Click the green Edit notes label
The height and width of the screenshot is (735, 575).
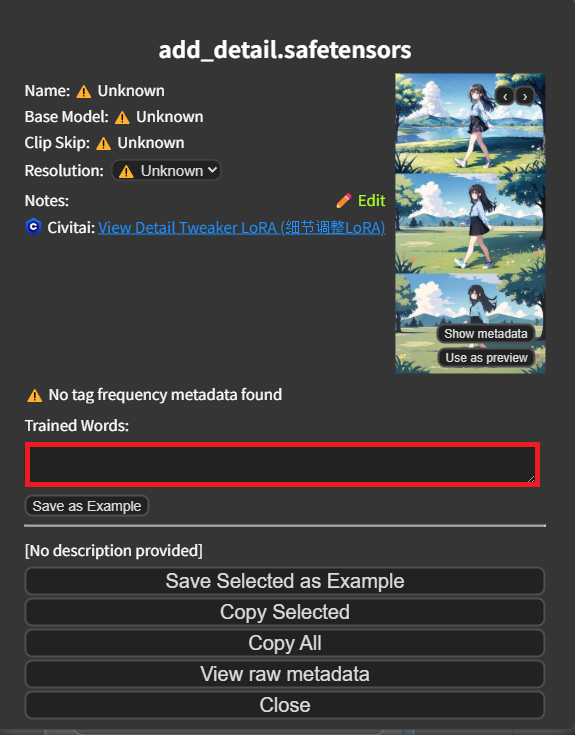point(371,201)
